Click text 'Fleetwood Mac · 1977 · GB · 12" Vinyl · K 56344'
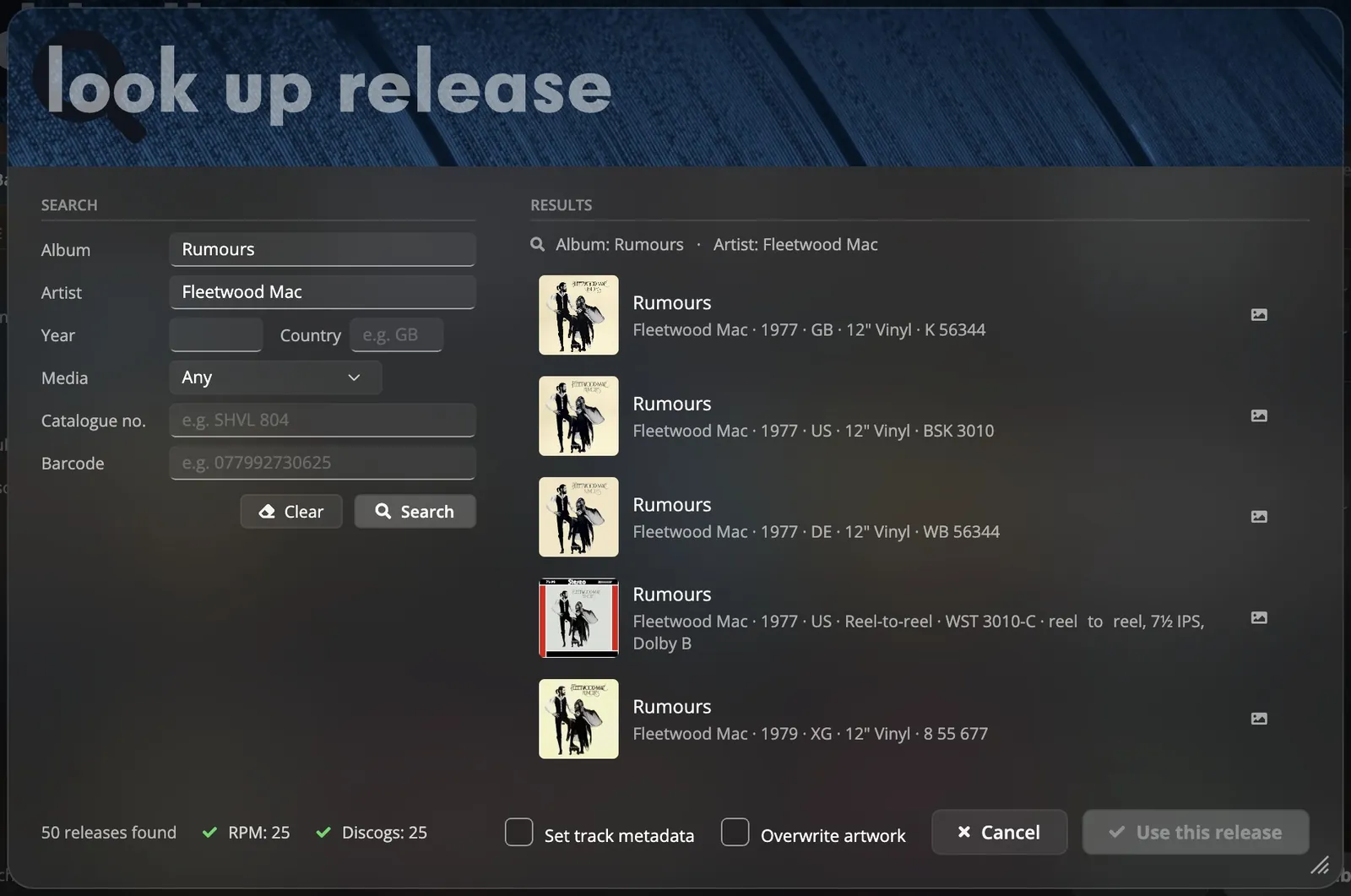Image resolution: width=1351 pixels, height=896 pixels. [809, 329]
